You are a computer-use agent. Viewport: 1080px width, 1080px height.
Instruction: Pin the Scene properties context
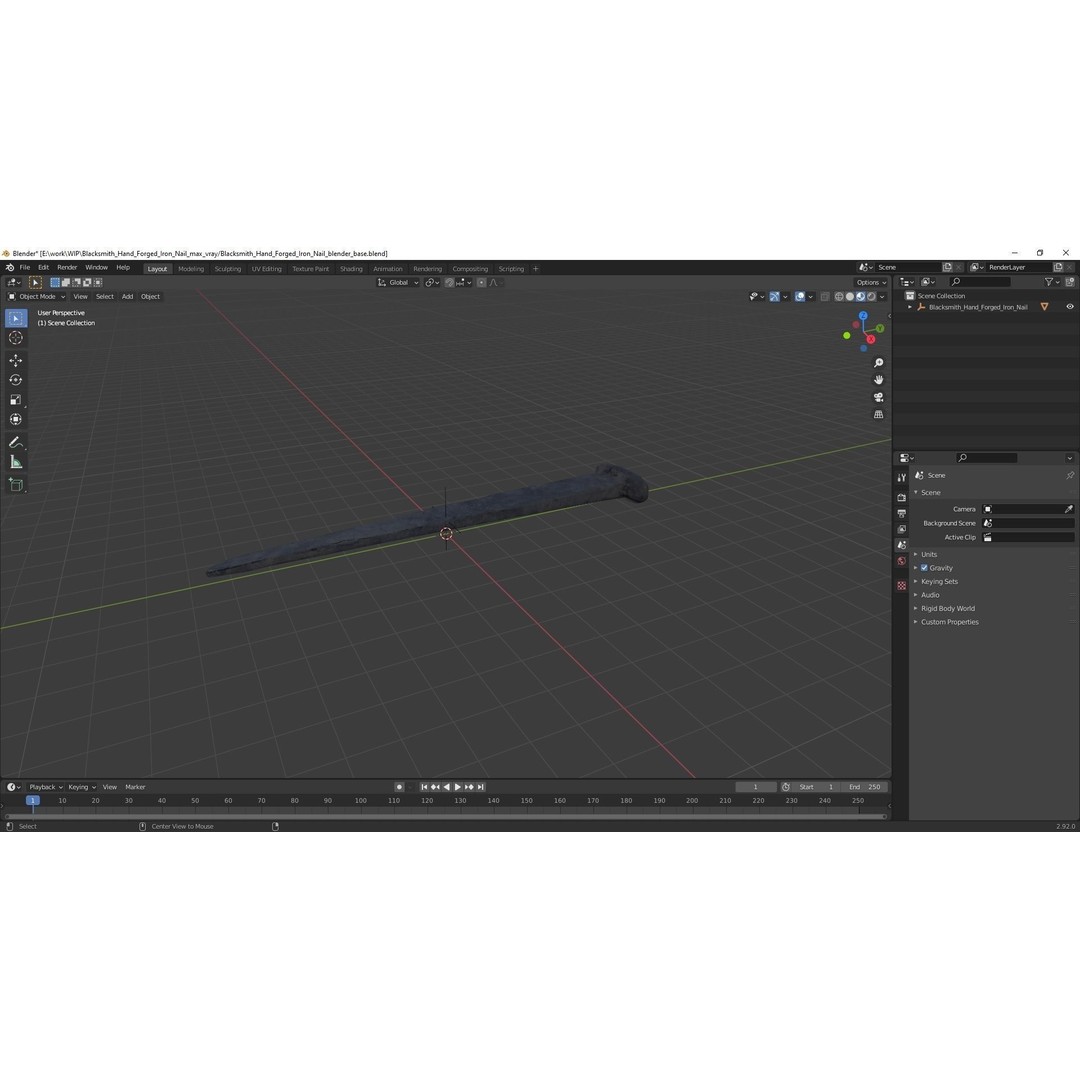[x=1070, y=475]
